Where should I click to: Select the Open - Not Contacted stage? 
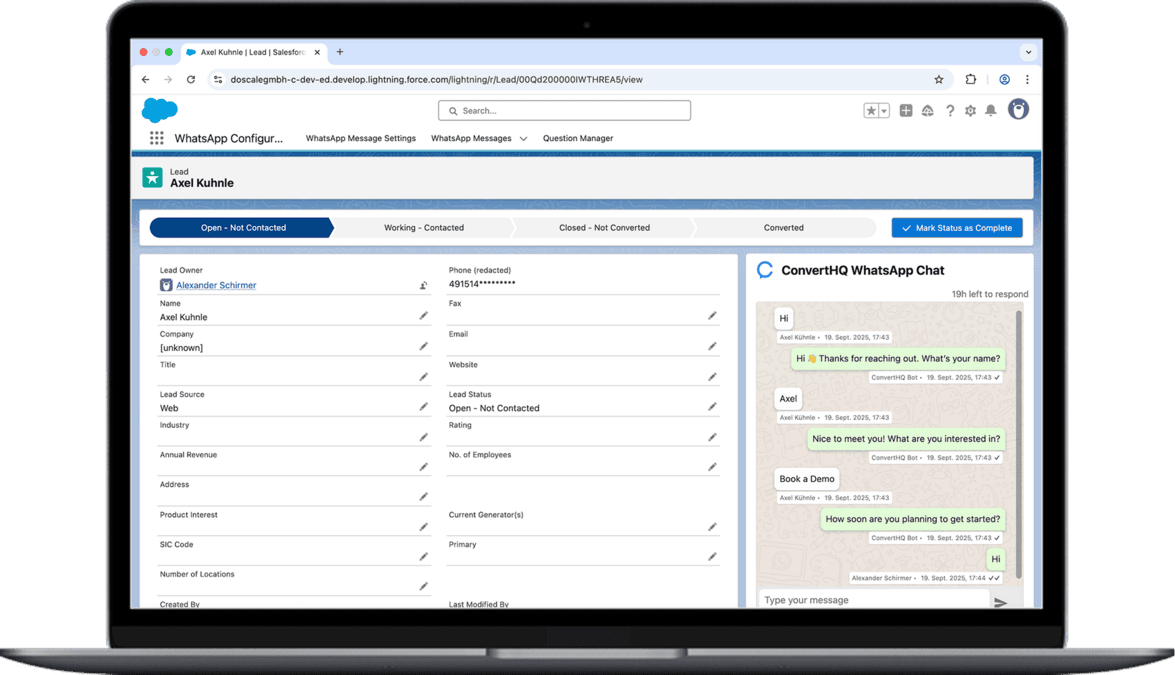pos(242,228)
